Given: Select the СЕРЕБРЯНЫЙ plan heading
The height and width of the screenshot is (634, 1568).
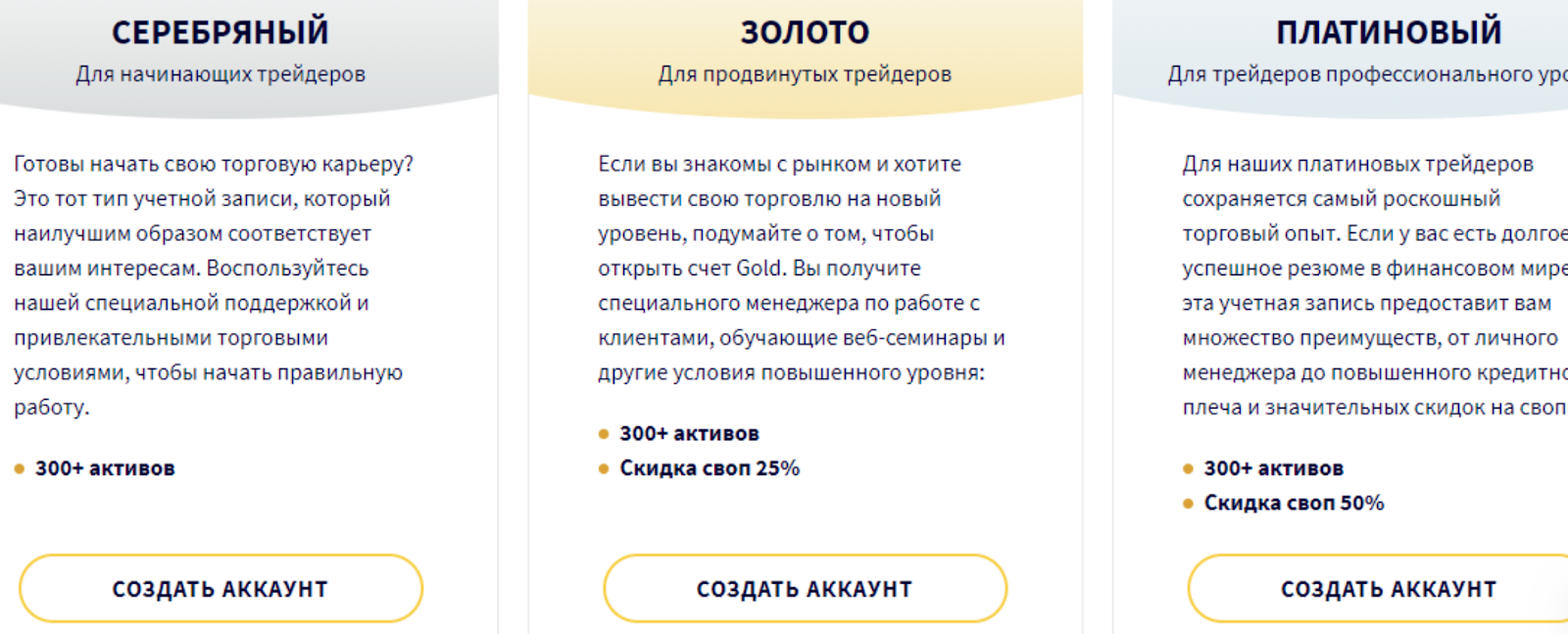Looking at the screenshot, I should pyautogui.click(x=220, y=32).
